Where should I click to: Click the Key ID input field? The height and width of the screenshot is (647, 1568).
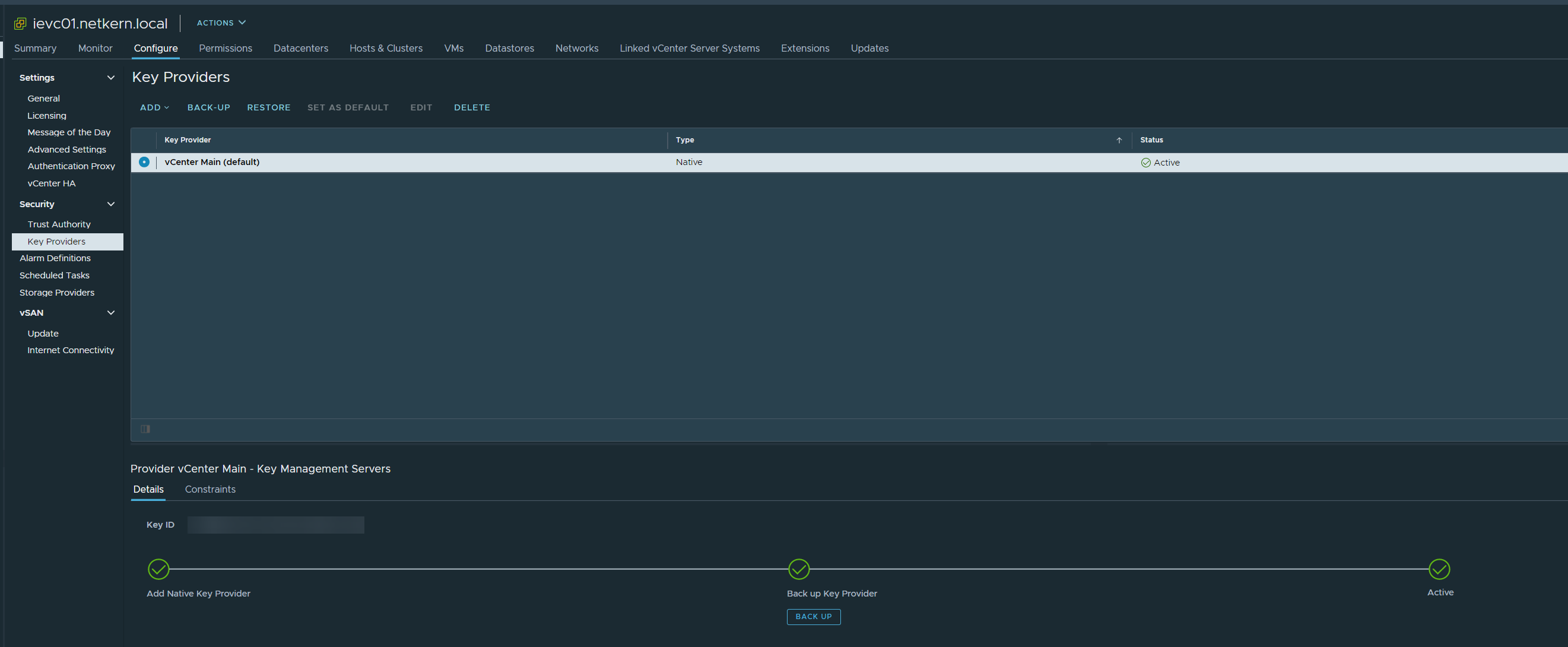tap(275, 524)
